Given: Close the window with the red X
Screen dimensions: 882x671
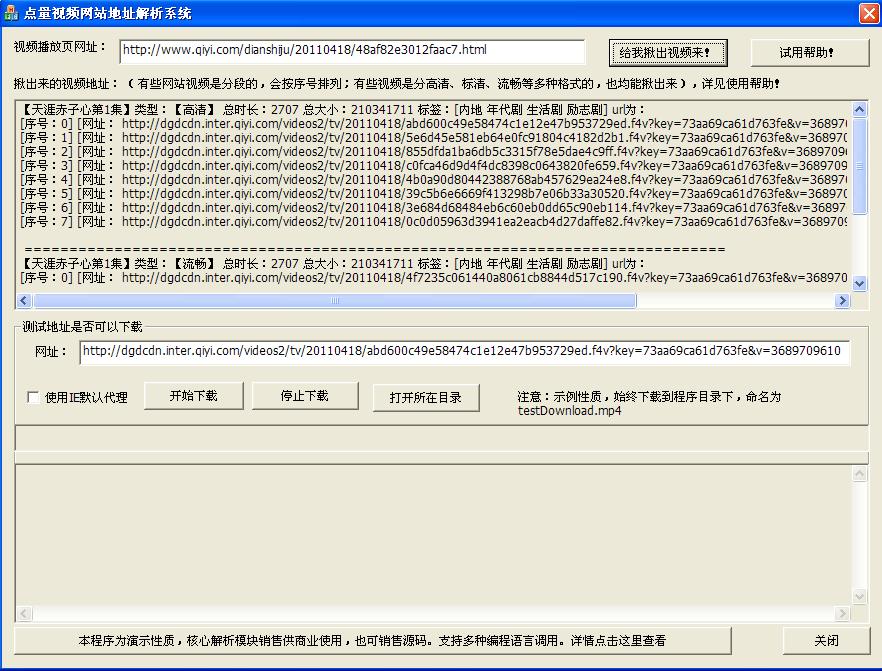Looking at the screenshot, I should tap(869, 13).
